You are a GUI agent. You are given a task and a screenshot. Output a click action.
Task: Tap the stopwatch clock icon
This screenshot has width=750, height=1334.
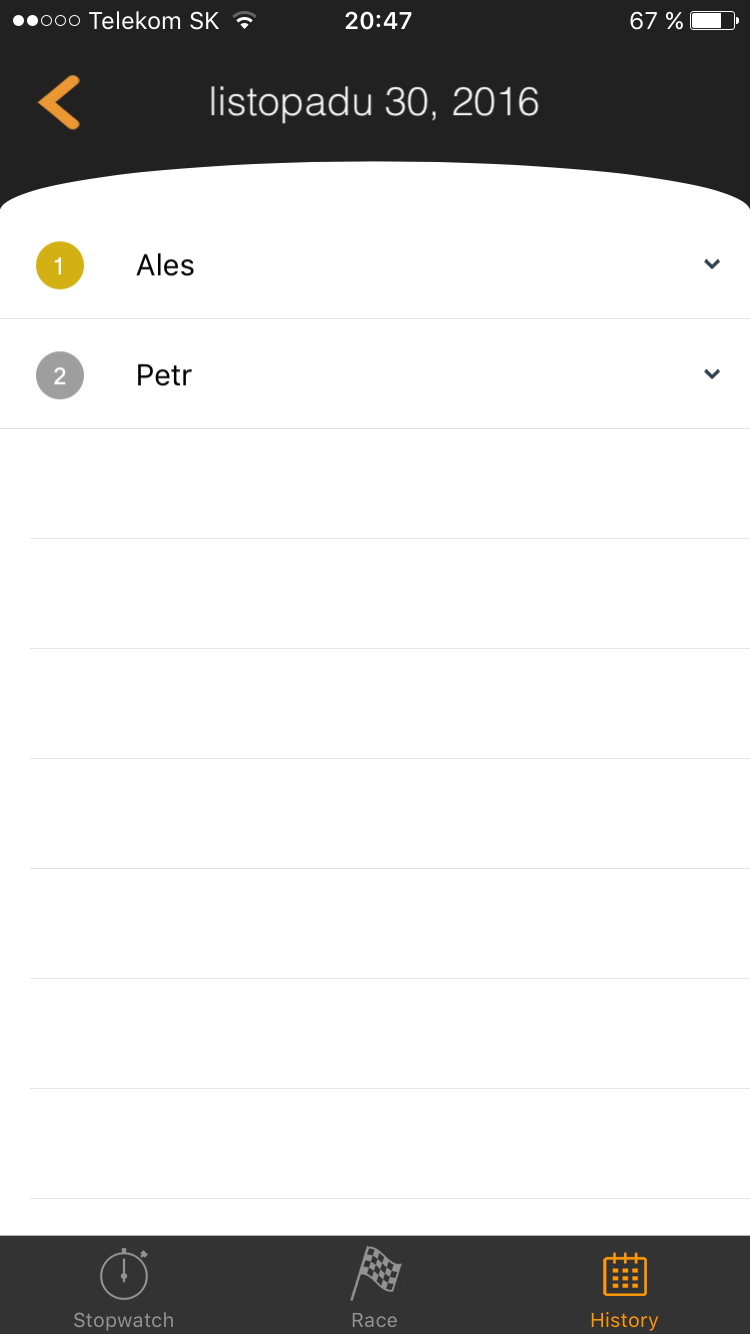(x=124, y=1275)
